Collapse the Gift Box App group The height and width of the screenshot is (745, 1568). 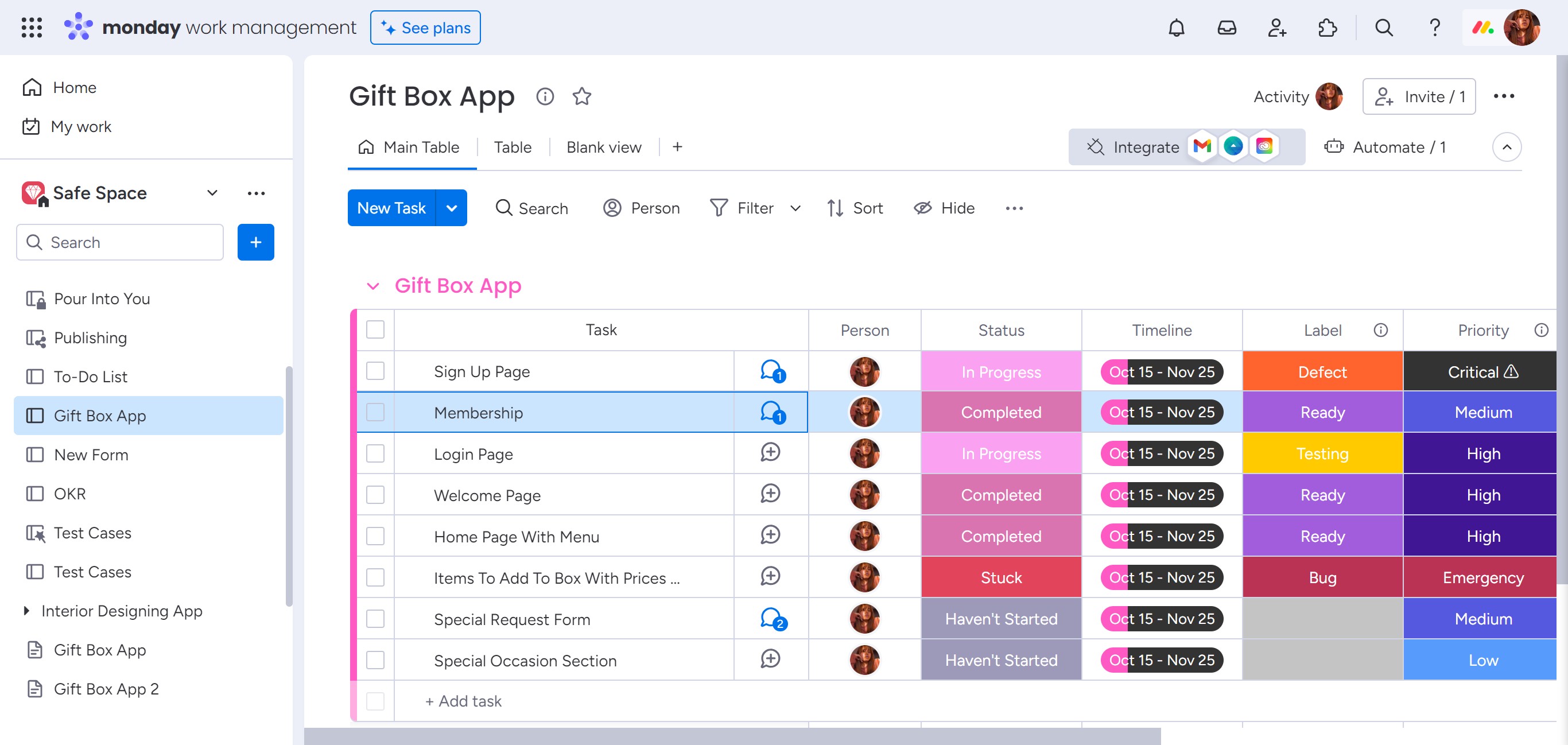[x=372, y=286]
